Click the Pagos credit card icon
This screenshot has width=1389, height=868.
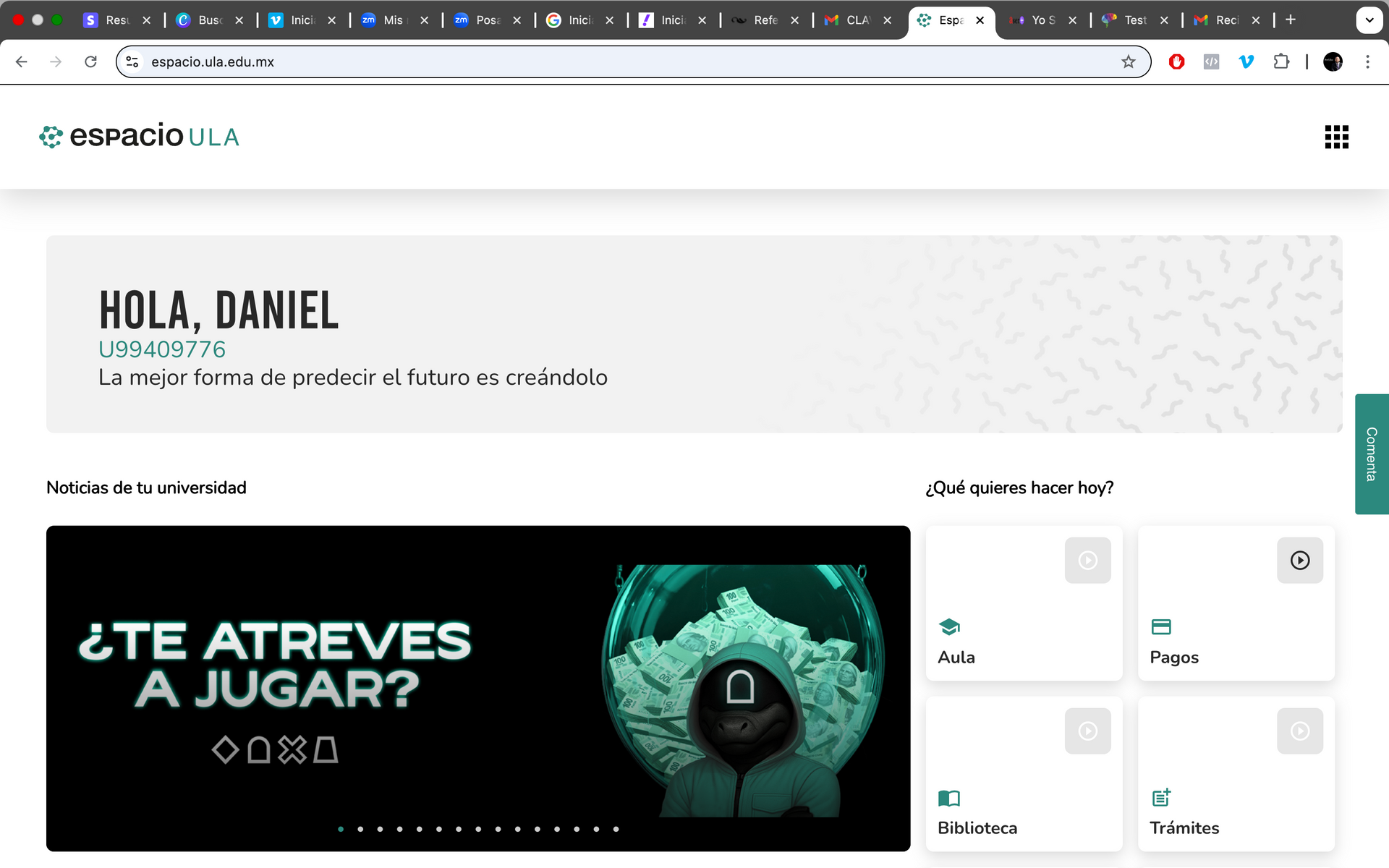click(1160, 626)
